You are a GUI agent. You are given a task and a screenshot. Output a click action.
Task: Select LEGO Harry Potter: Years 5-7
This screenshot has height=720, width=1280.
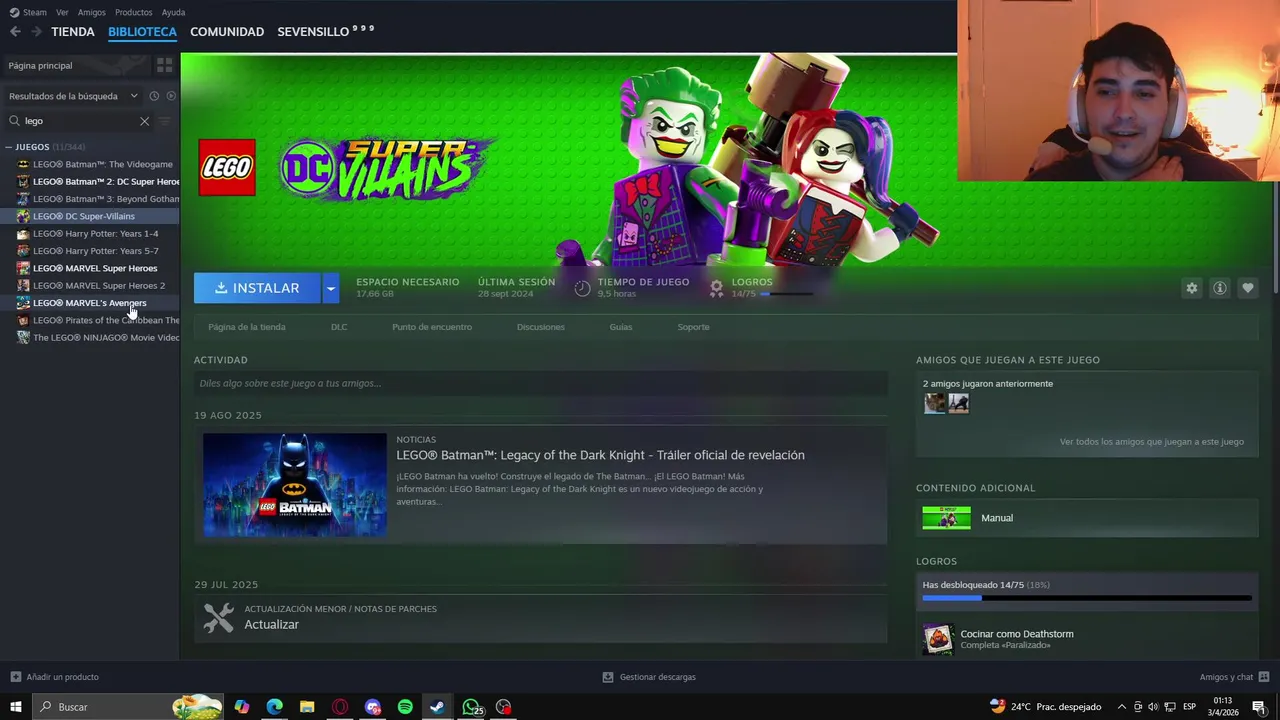click(95, 251)
